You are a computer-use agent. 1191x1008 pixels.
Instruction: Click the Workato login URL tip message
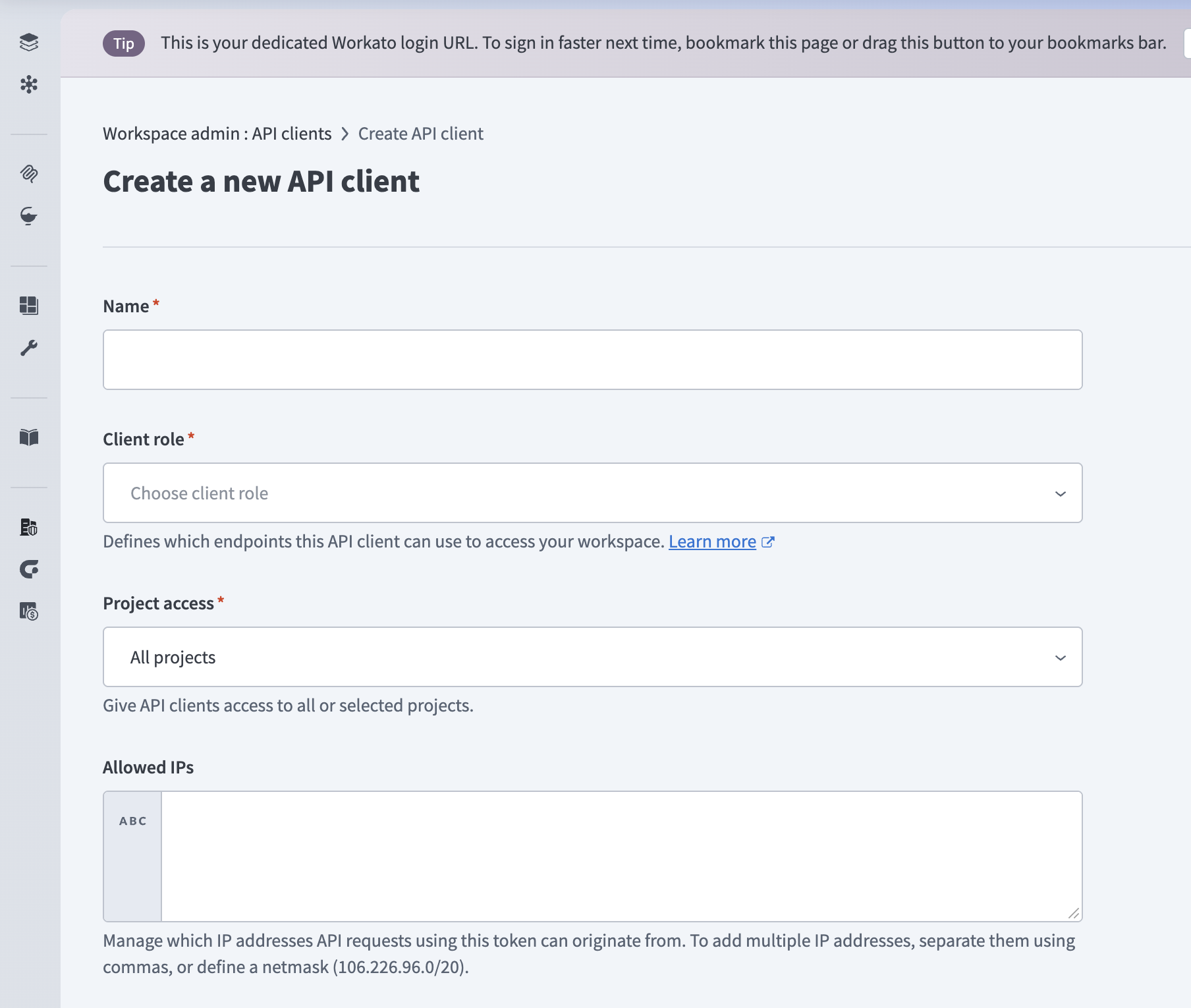coord(663,43)
